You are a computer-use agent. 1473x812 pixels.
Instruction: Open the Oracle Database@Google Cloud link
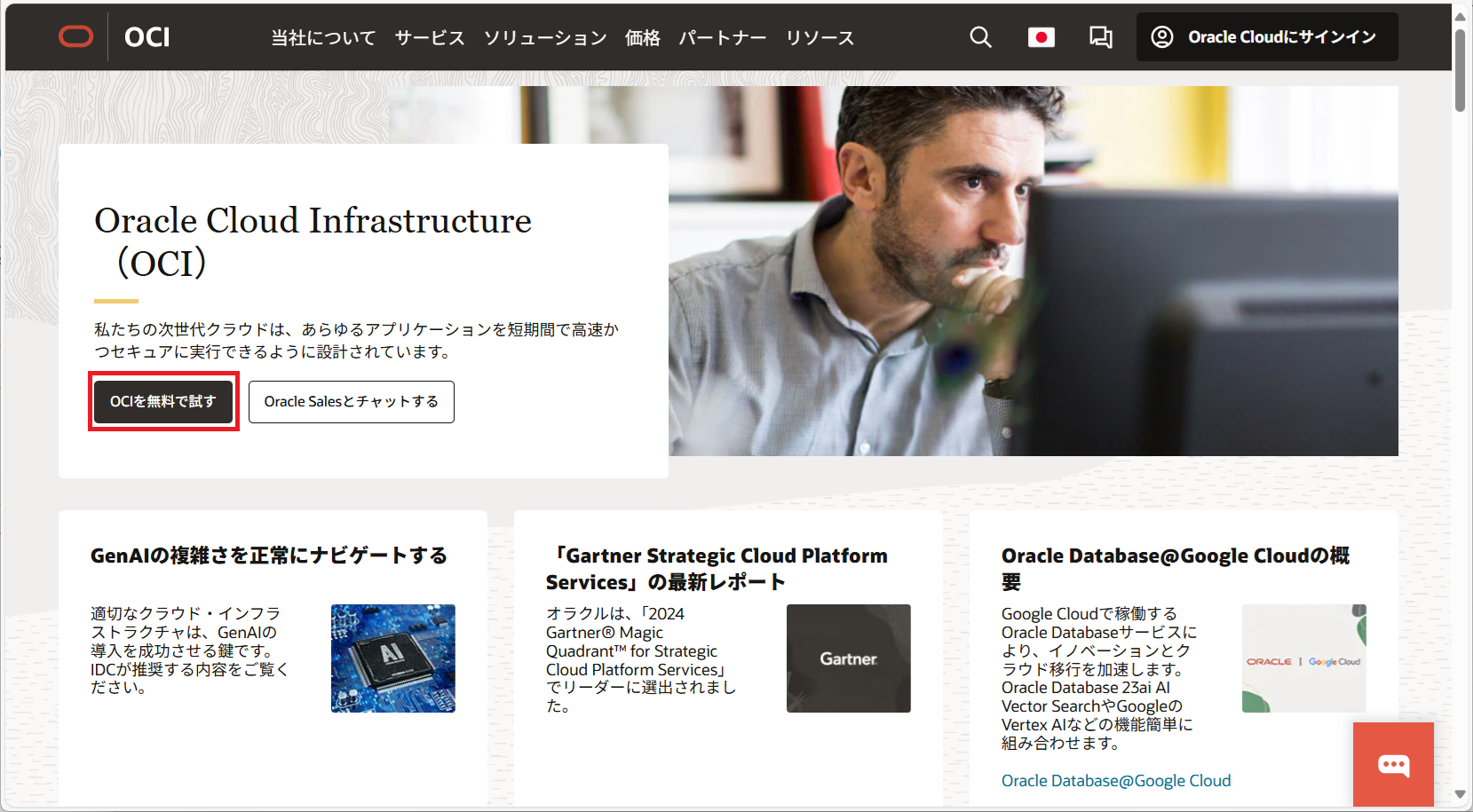pos(1116,780)
